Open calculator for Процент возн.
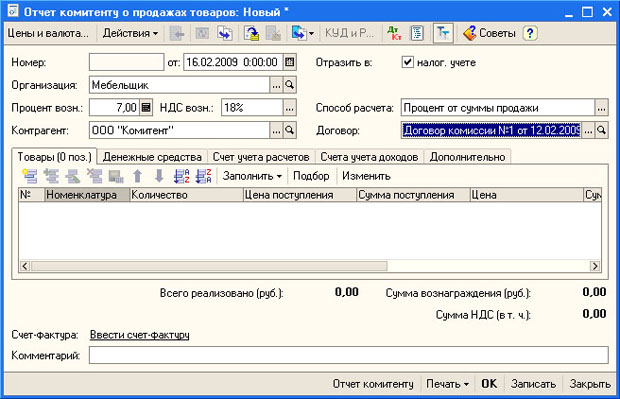Viewport: 620px width, 399px height. click(146, 108)
